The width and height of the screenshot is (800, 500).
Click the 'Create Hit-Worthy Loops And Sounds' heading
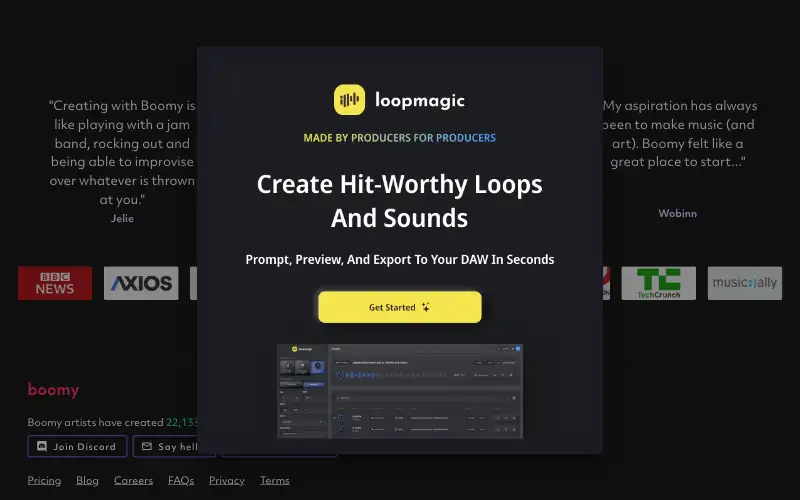(x=399, y=201)
